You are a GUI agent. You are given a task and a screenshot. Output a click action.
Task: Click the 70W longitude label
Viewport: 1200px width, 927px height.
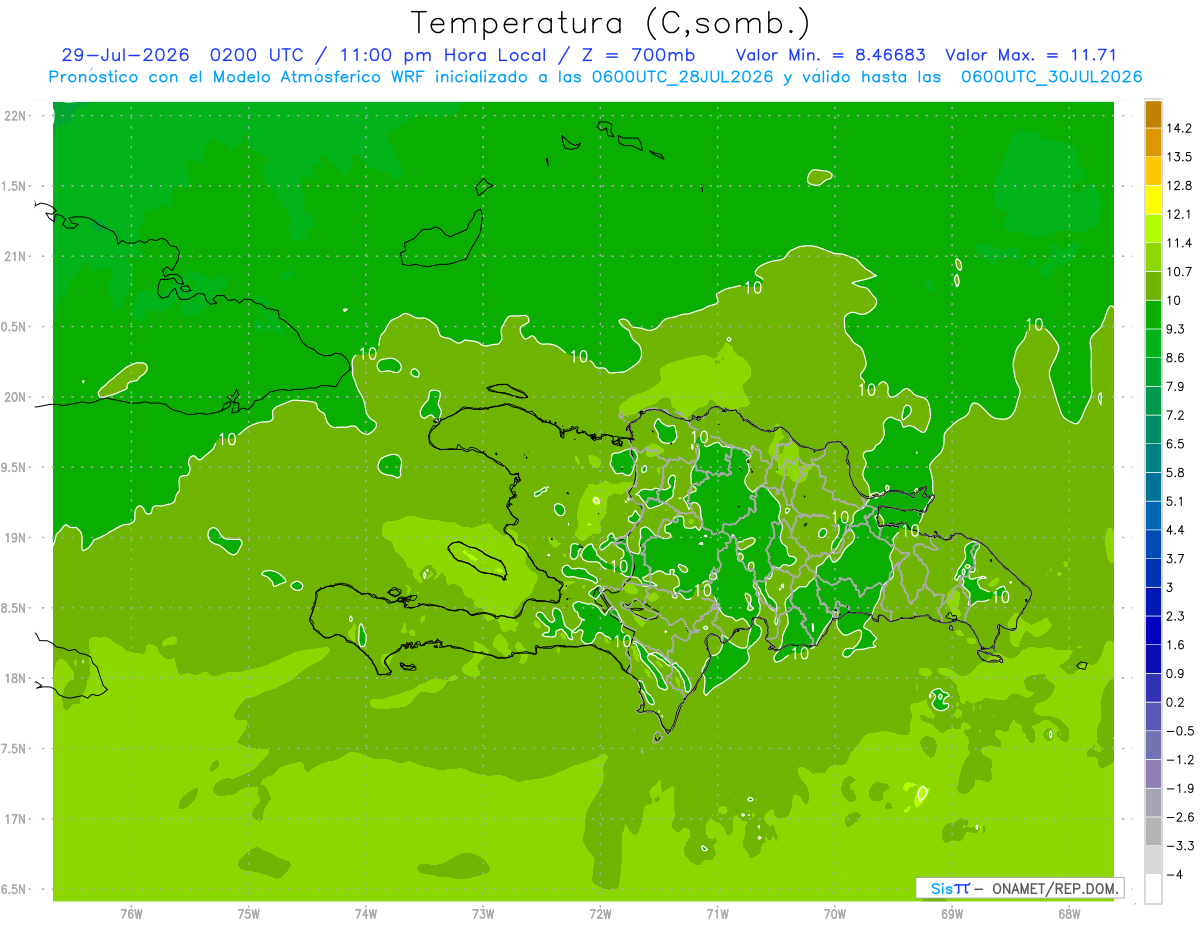(x=834, y=914)
